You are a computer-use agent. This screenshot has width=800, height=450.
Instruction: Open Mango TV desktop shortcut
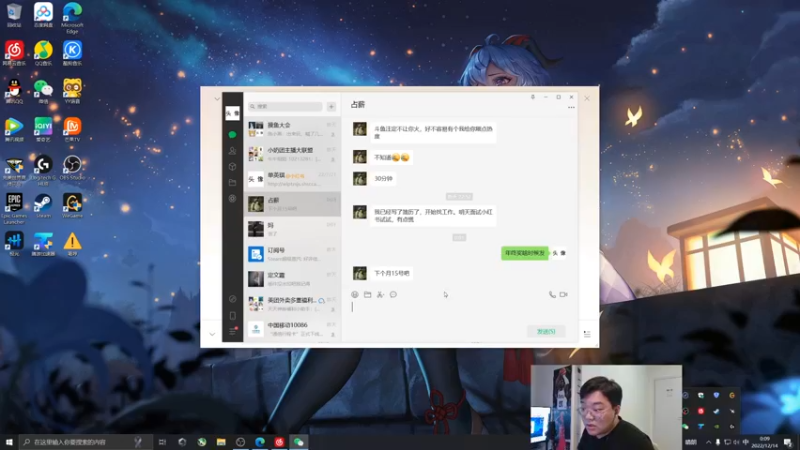(72, 130)
